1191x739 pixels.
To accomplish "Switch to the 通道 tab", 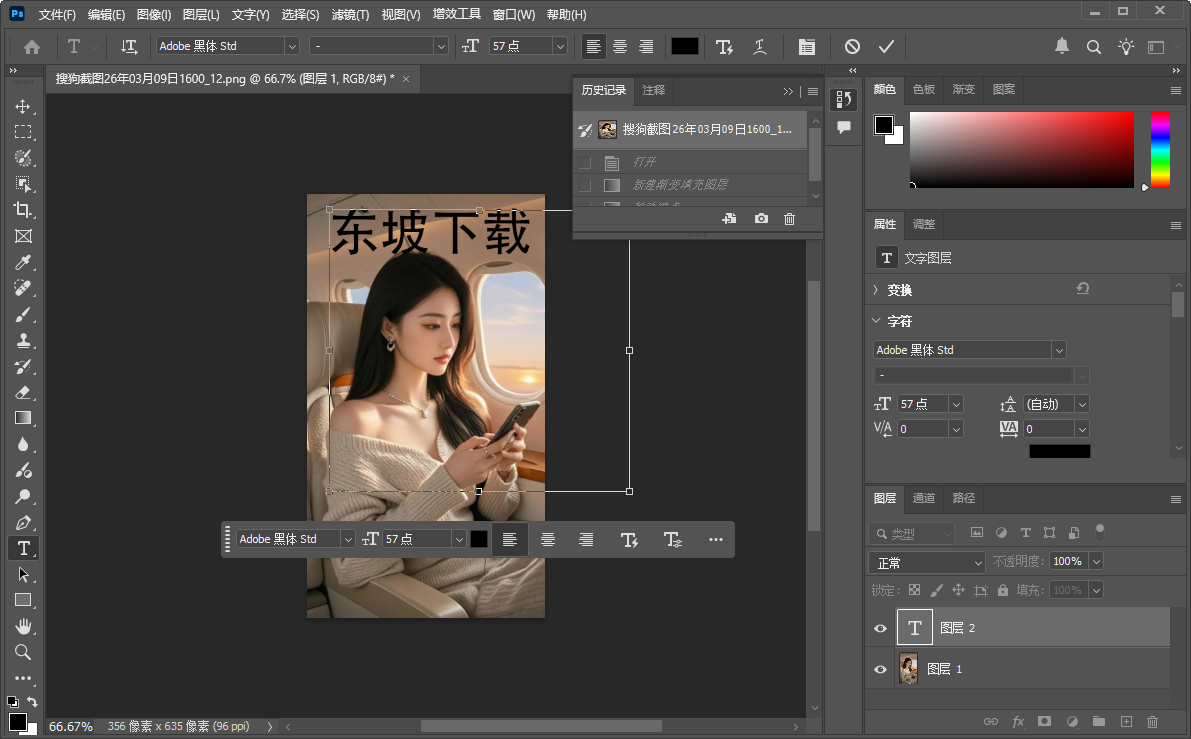I will [x=923, y=498].
